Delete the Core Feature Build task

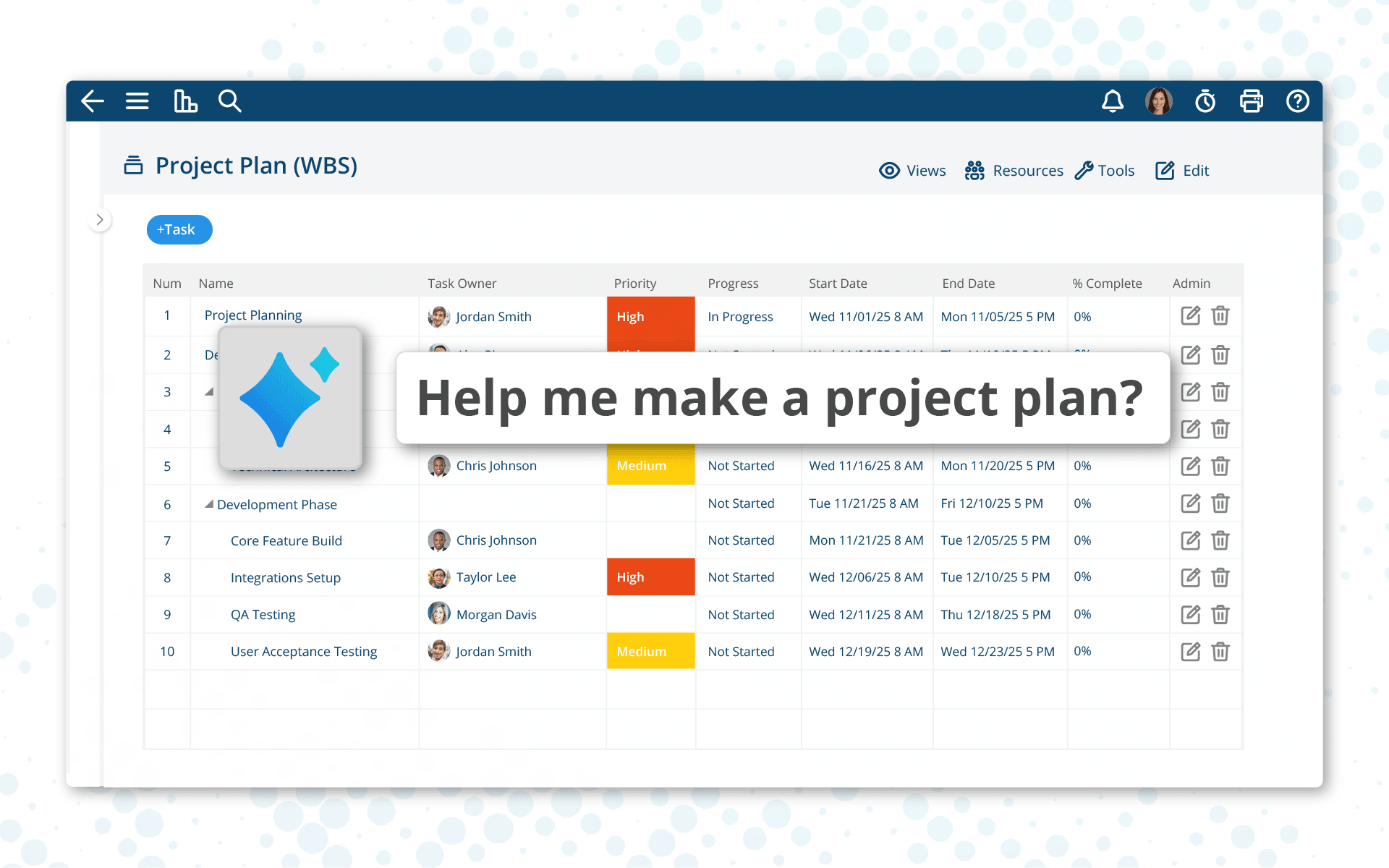coord(1220,540)
